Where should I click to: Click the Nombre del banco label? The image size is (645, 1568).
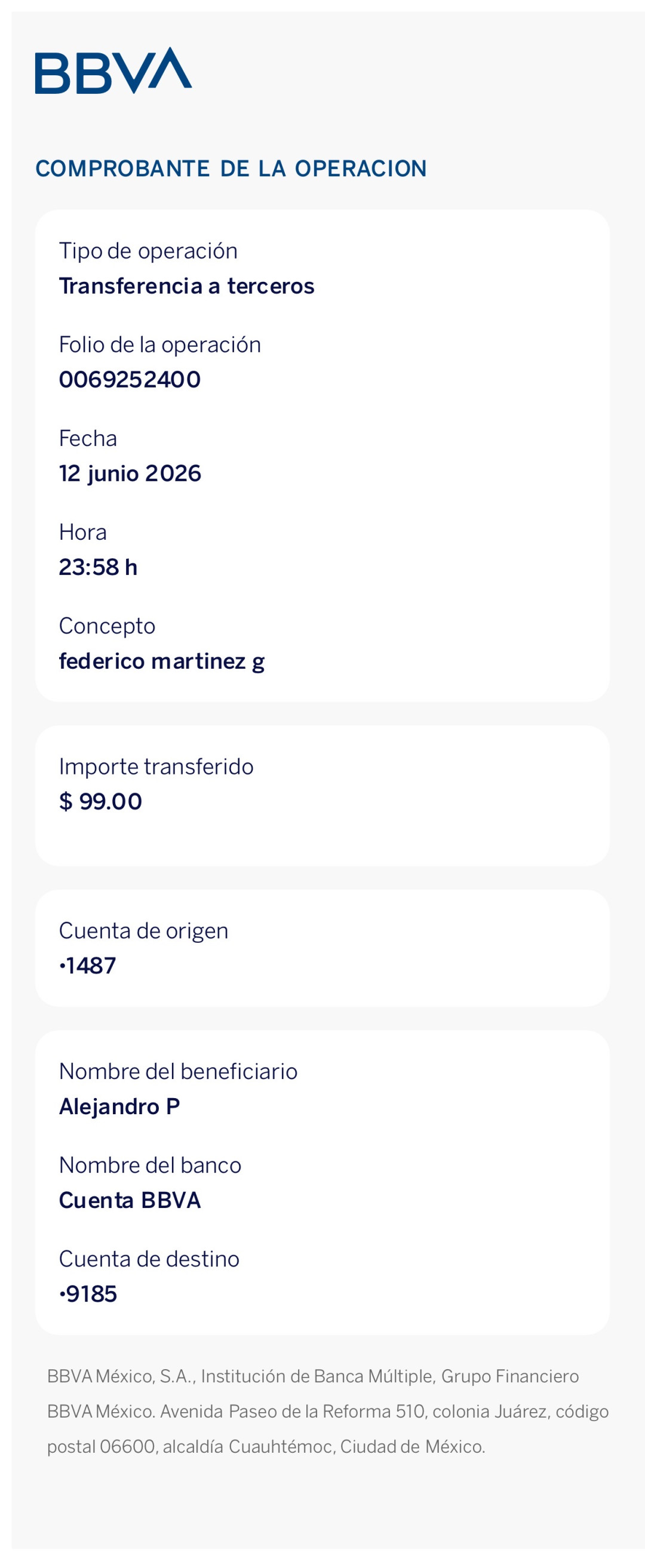(150, 1165)
